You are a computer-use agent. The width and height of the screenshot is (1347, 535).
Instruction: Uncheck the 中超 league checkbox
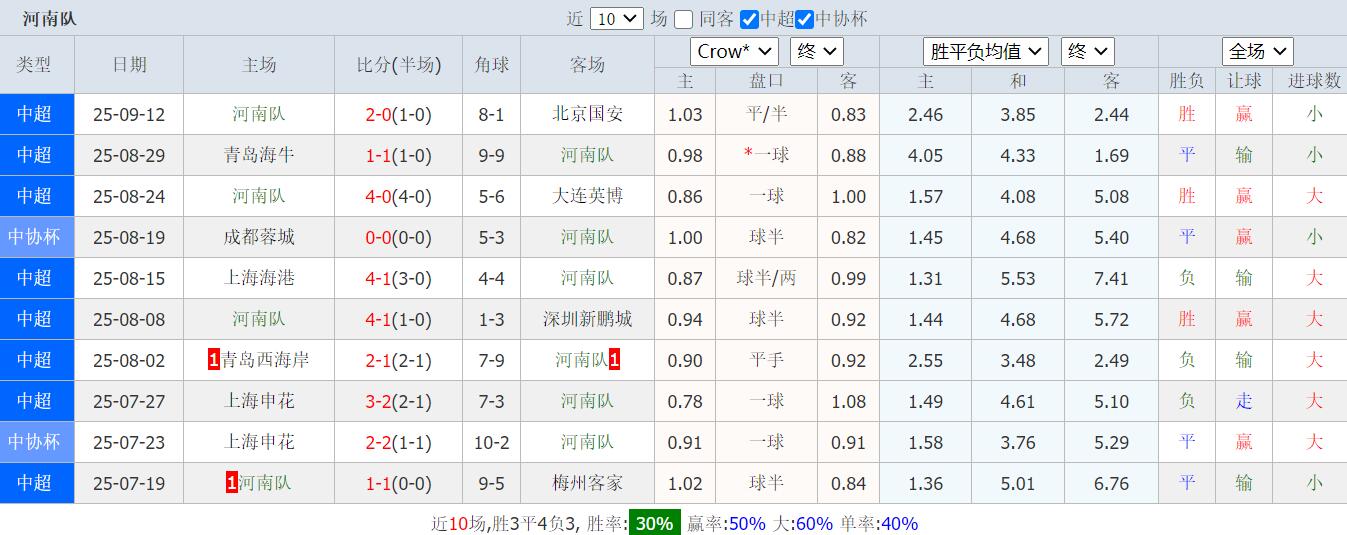pyautogui.click(x=749, y=19)
